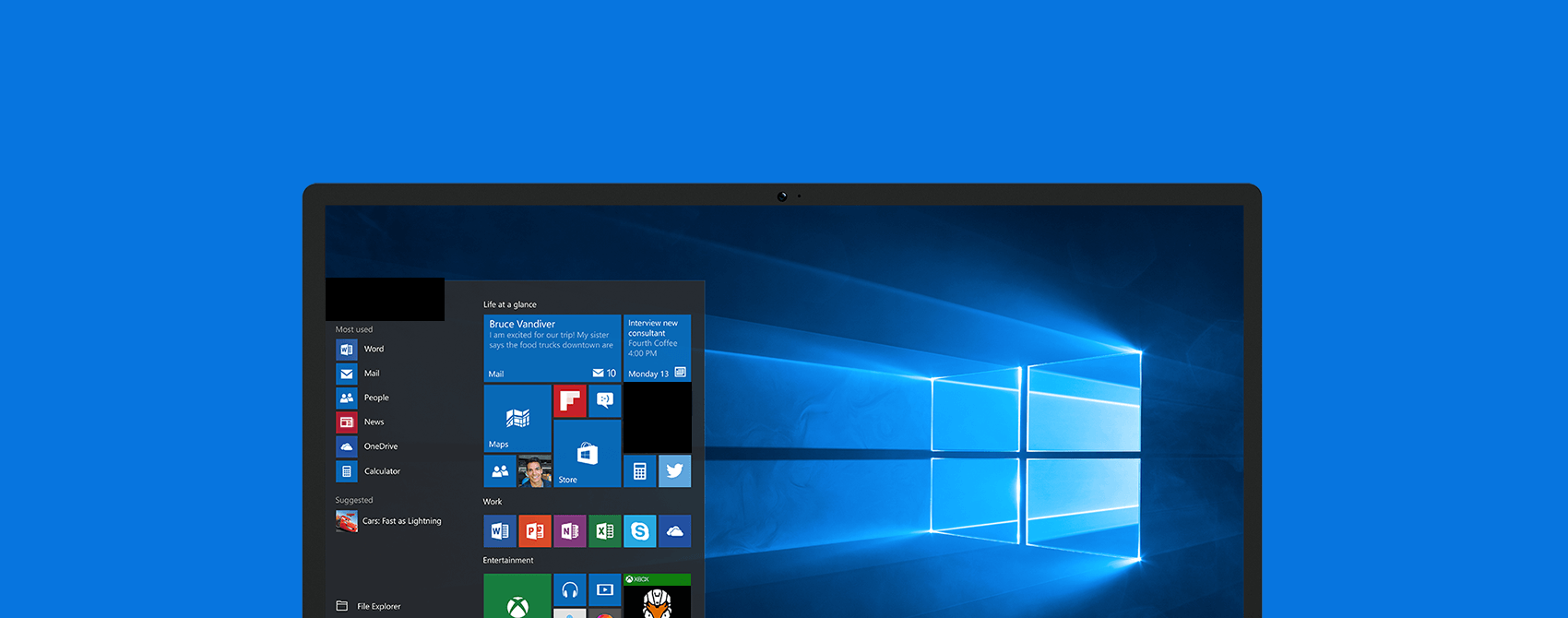
Task: Select the "Entertainment" group header
Action: (508, 560)
